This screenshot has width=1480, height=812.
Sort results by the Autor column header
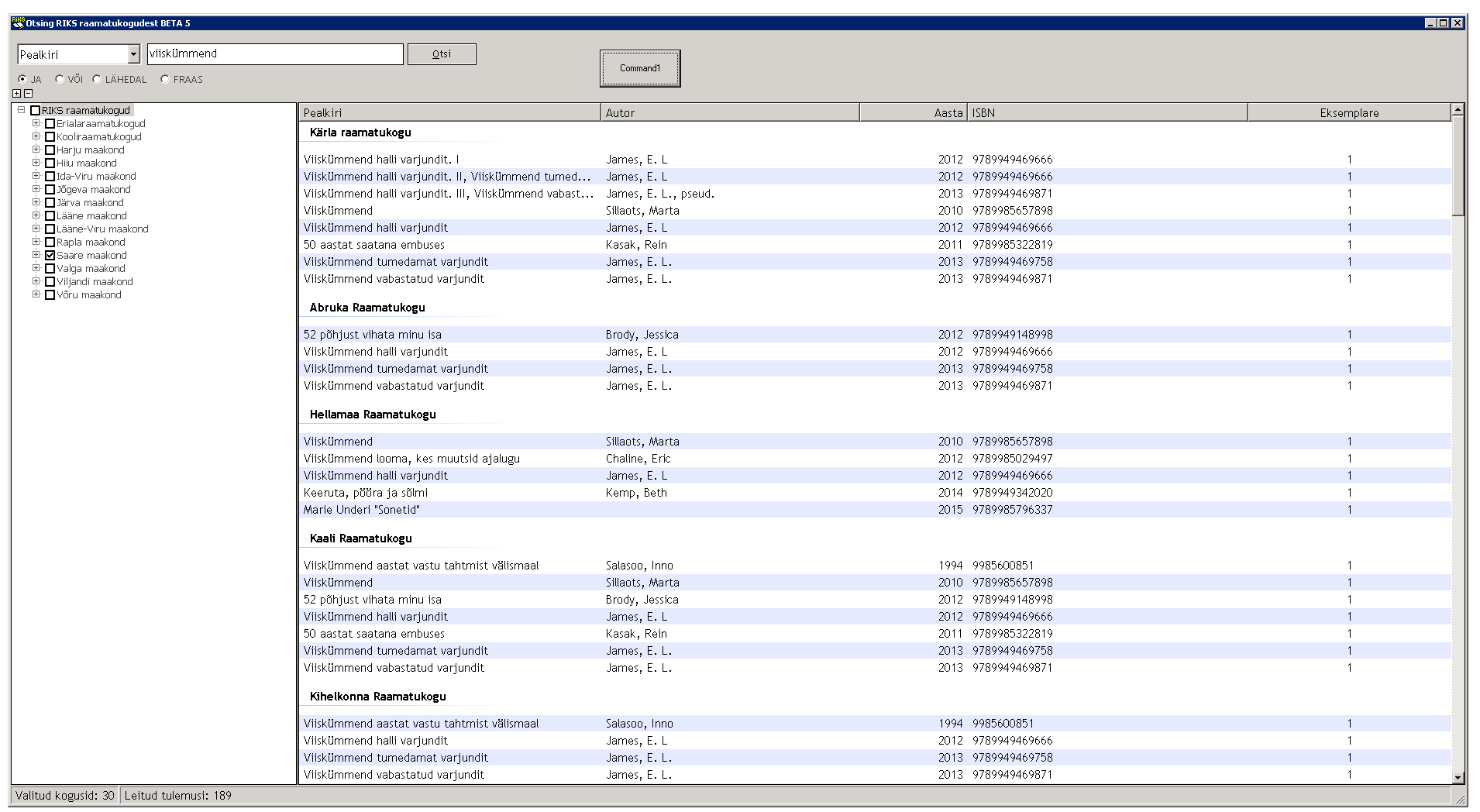pyautogui.click(x=729, y=113)
